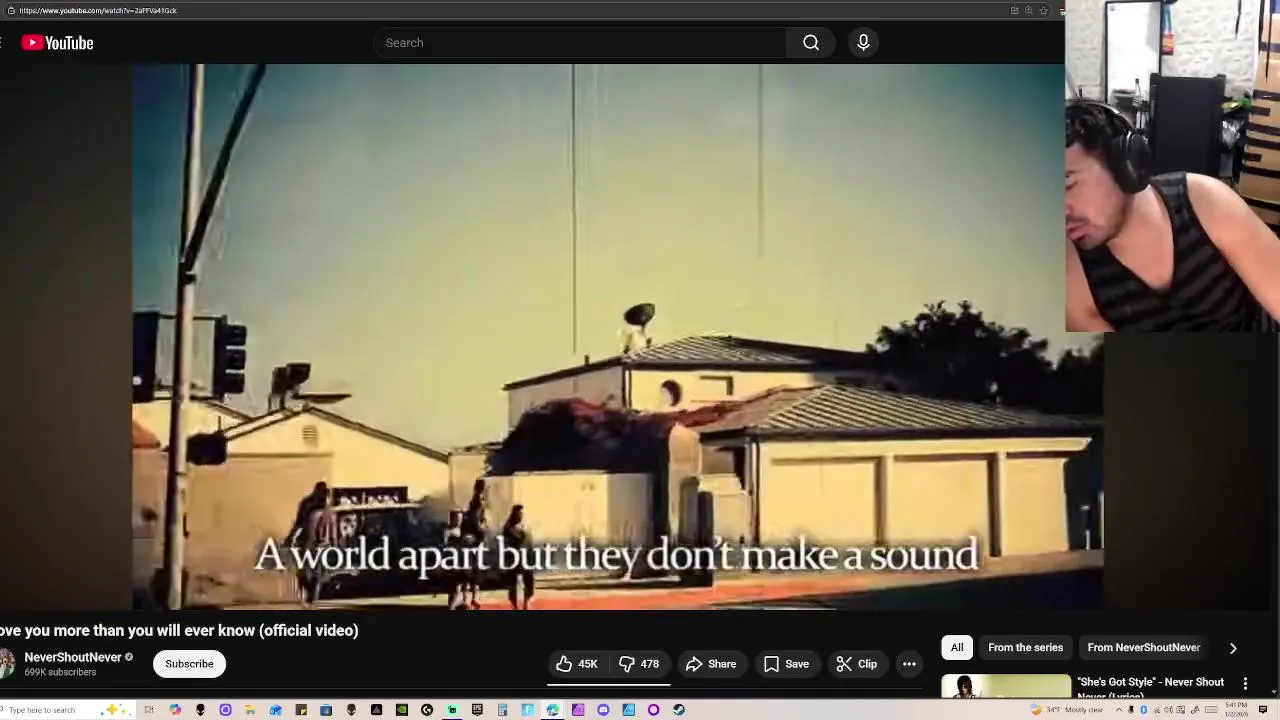Open the She's Got Style video title
The width and height of the screenshot is (1280, 720).
tap(1150, 686)
